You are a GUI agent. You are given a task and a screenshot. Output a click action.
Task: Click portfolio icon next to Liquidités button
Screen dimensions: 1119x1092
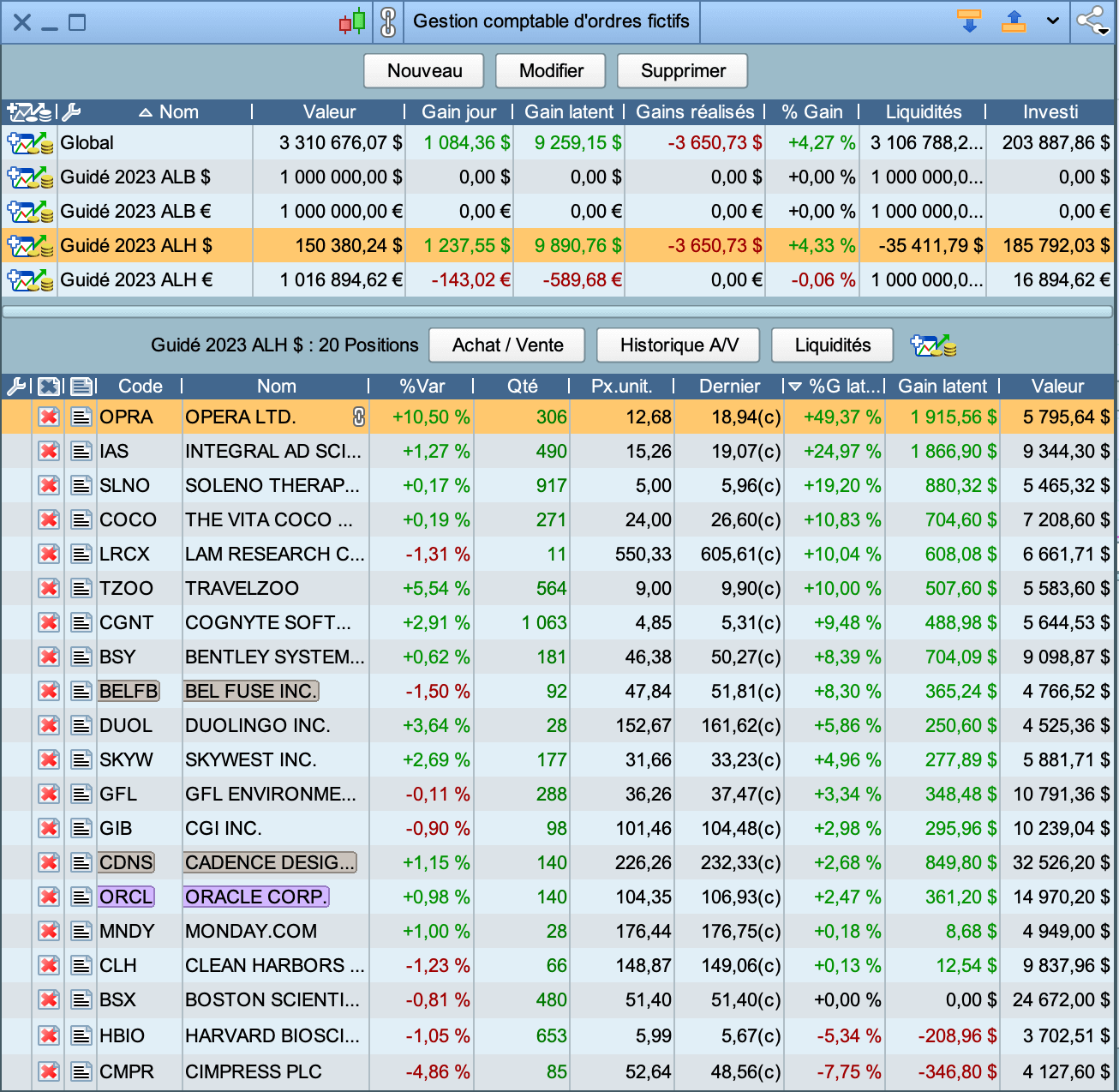tap(933, 345)
